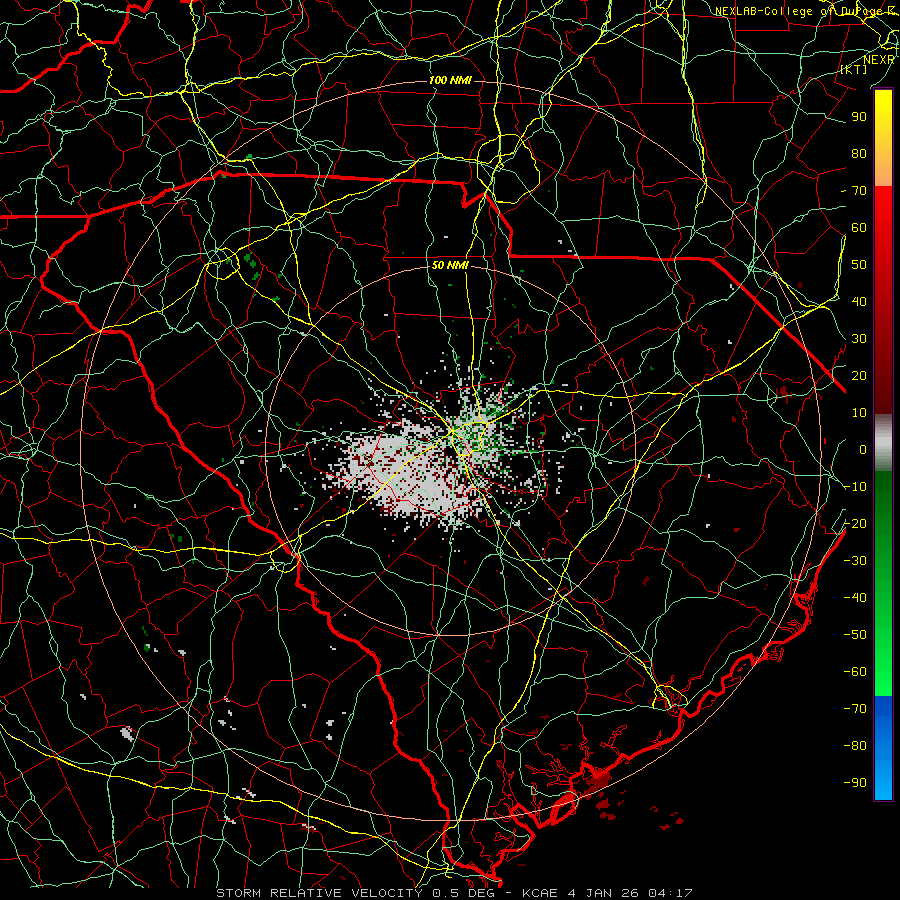Click the "100 NMI" range ring label
Image resolution: width=900 pixels, height=900 pixels.
pos(450,80)
